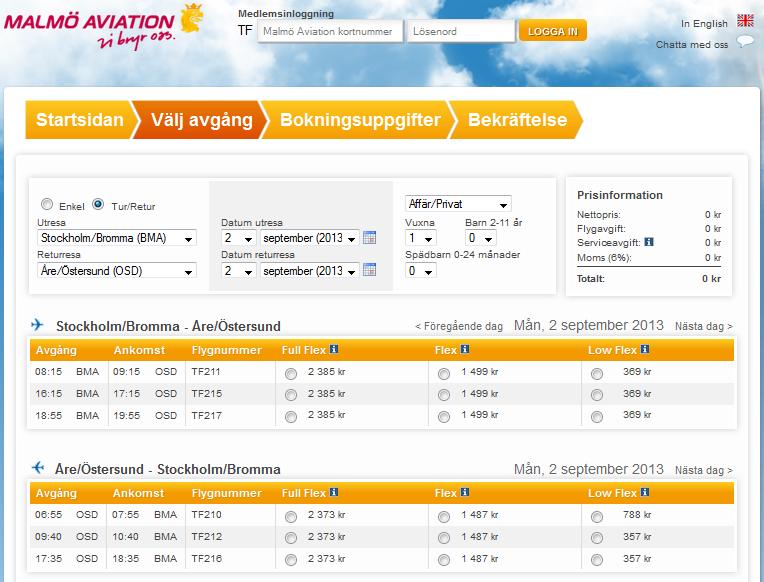Image resolution: width=764 pixels, height=582 pixels.
Task: Click the chat speech bubble icon
Action: [x=745, y=43]
